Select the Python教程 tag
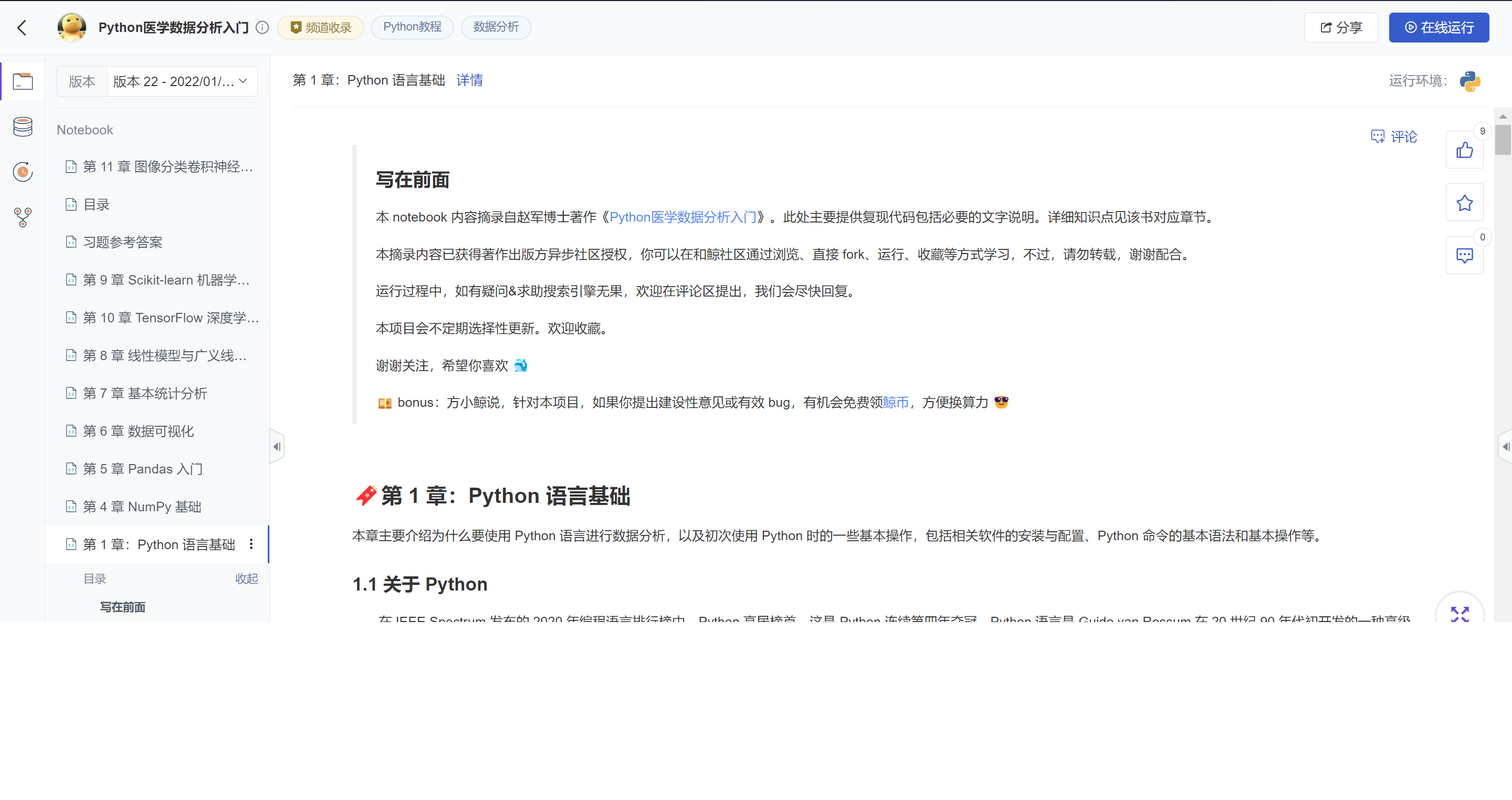1512x800 pixels. point(412,27)
